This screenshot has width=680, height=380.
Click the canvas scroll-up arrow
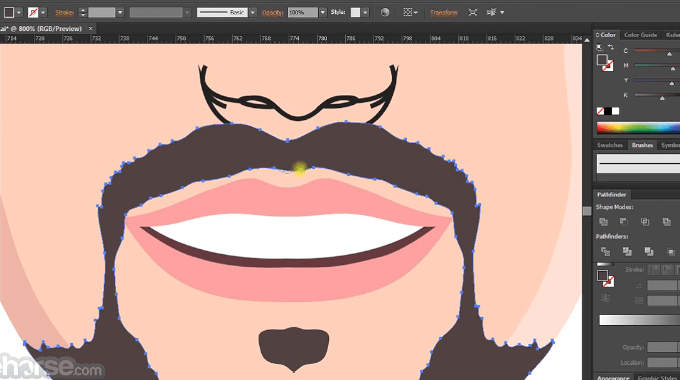[x=587, y=40]
